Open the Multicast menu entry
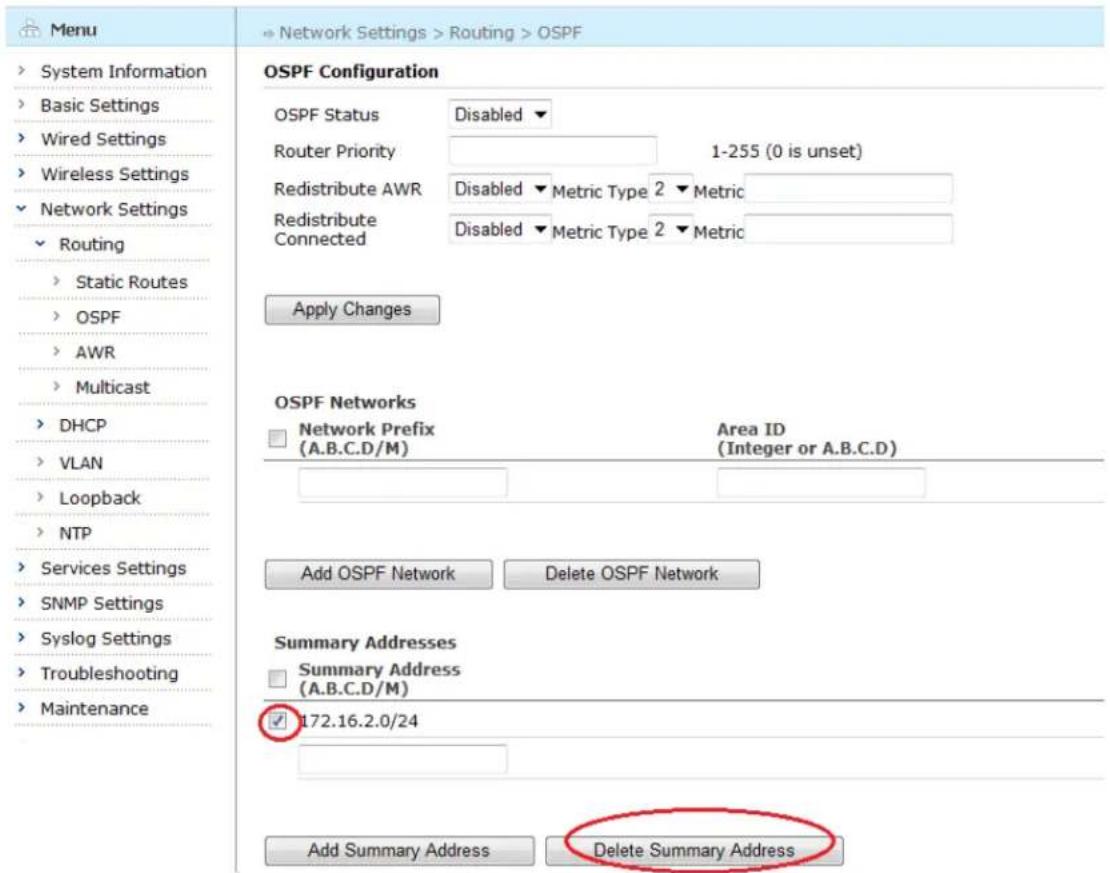Screen dimensions: 1110x873 click(113, 387)
